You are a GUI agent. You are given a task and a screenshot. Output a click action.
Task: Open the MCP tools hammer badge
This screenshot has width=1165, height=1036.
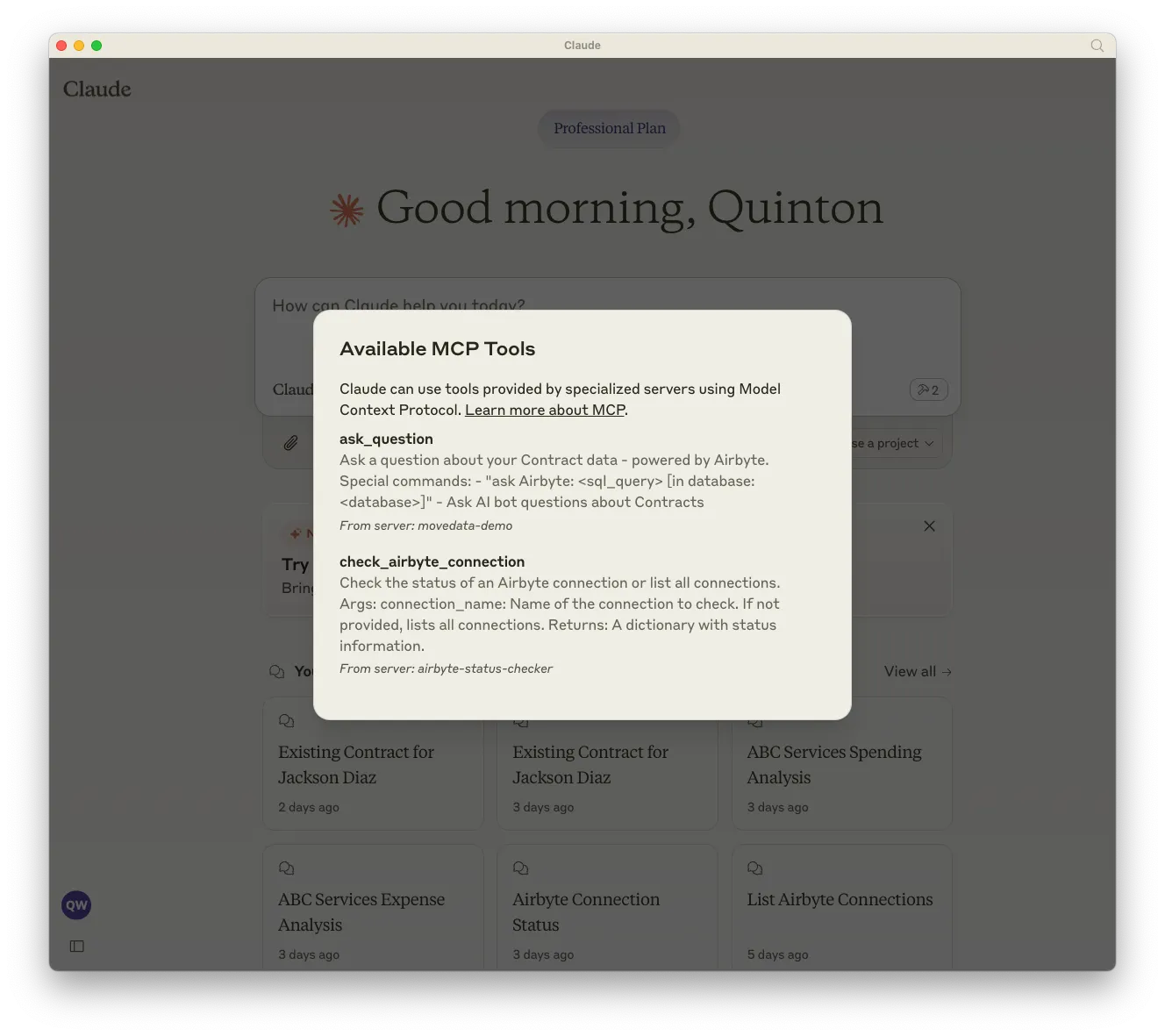click(929, 390)
